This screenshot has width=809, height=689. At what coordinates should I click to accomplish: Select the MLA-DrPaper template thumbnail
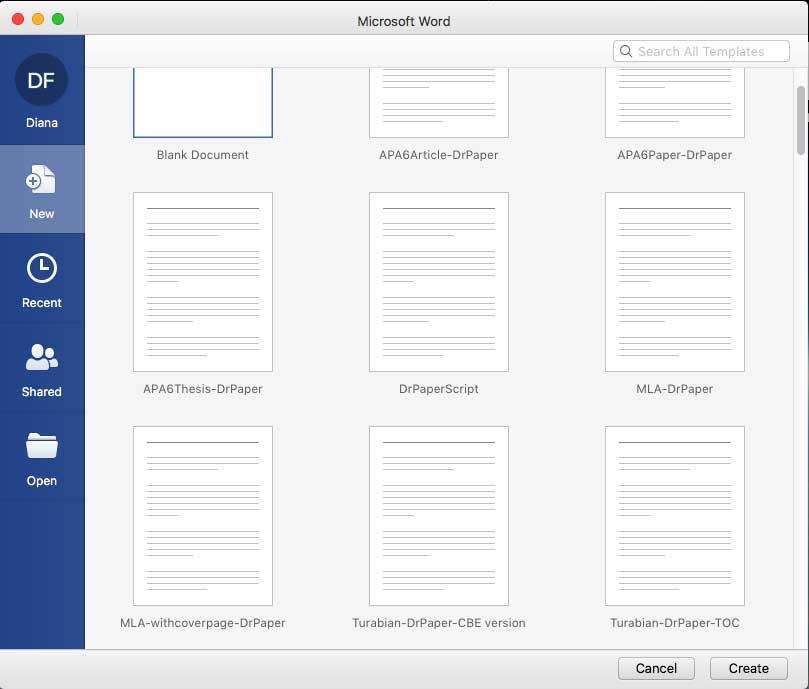pyautogui.click(x=674, y=282)
